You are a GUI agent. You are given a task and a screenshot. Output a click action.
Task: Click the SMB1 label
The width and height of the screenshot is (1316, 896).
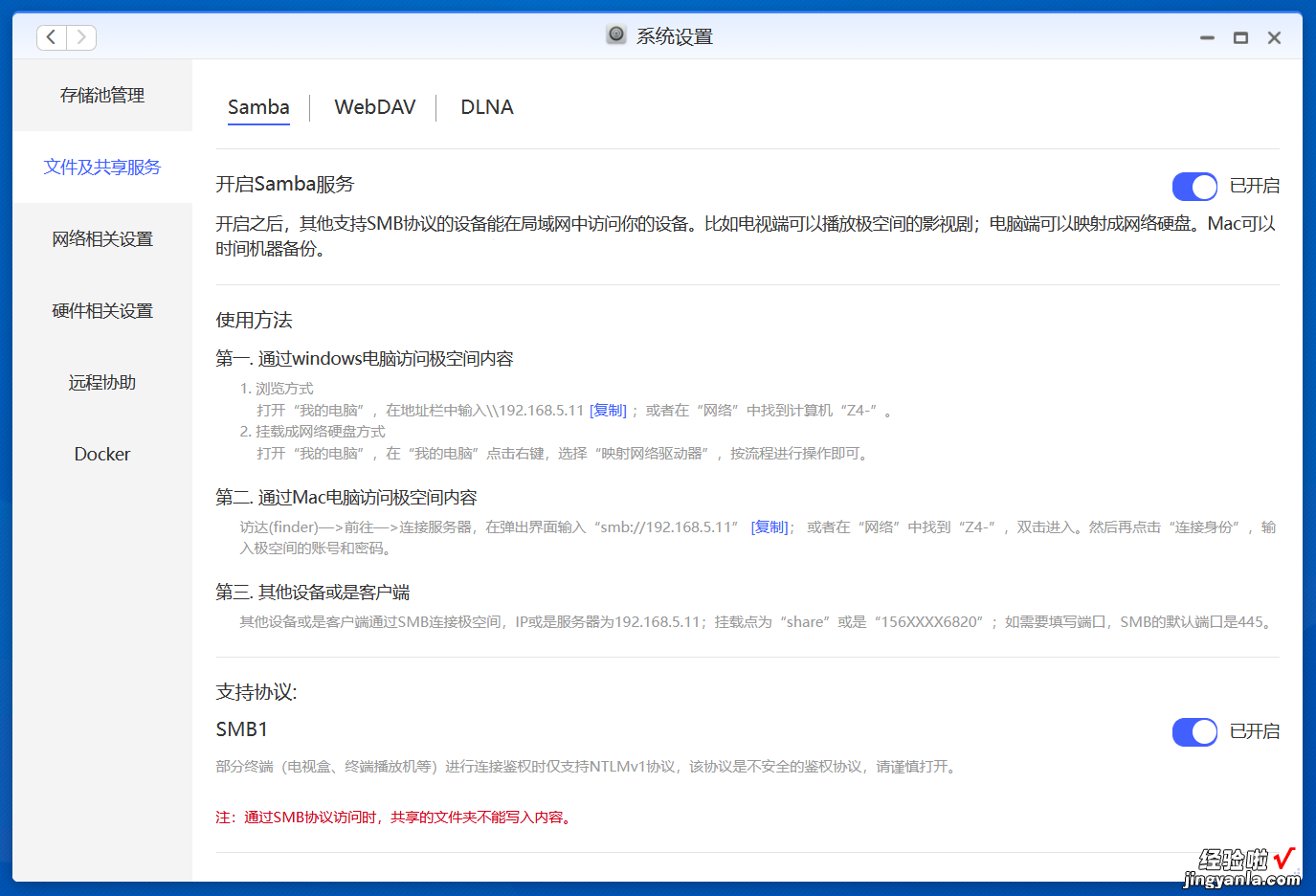click(242, 729)
